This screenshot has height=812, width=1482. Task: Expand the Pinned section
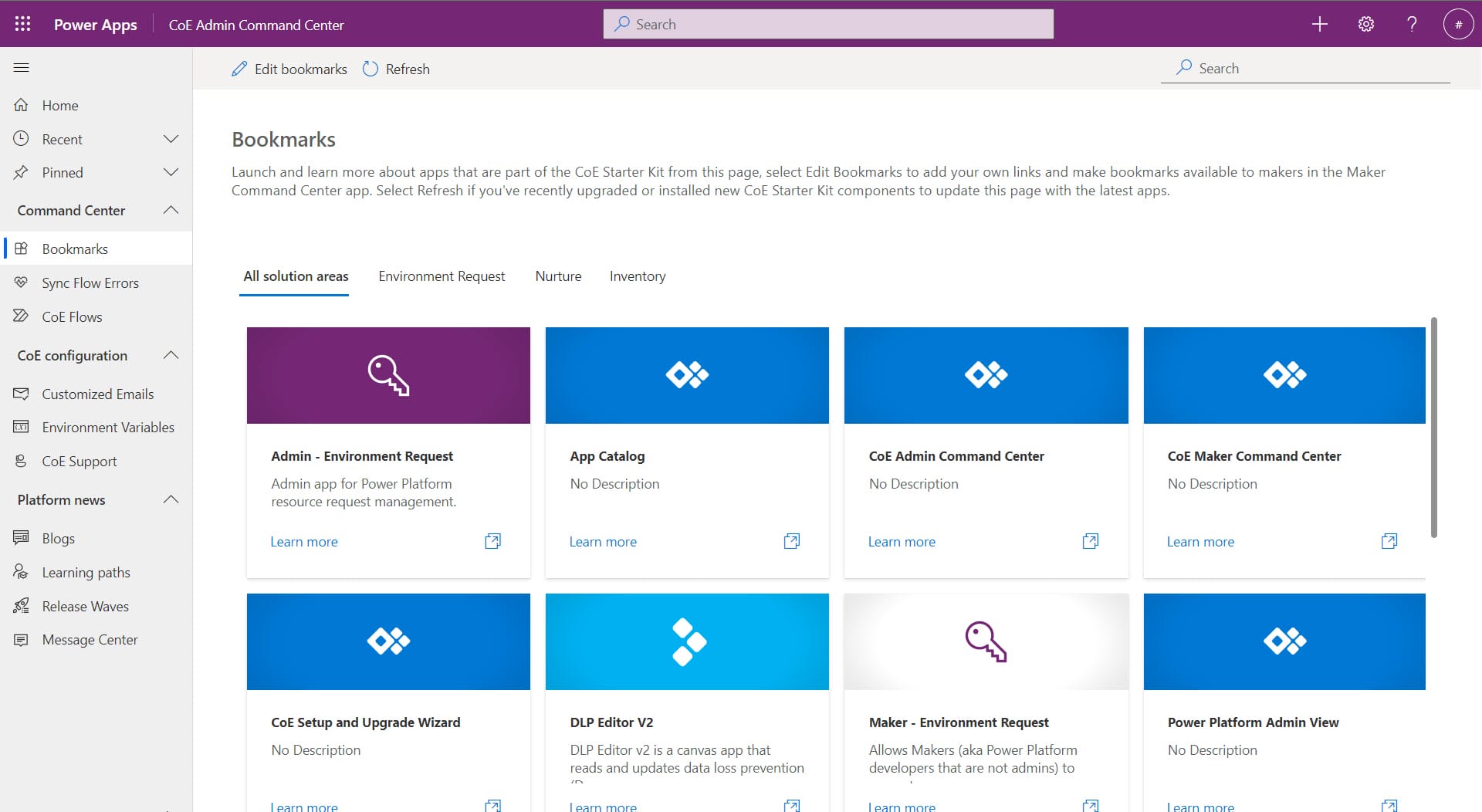click(171, 172)
